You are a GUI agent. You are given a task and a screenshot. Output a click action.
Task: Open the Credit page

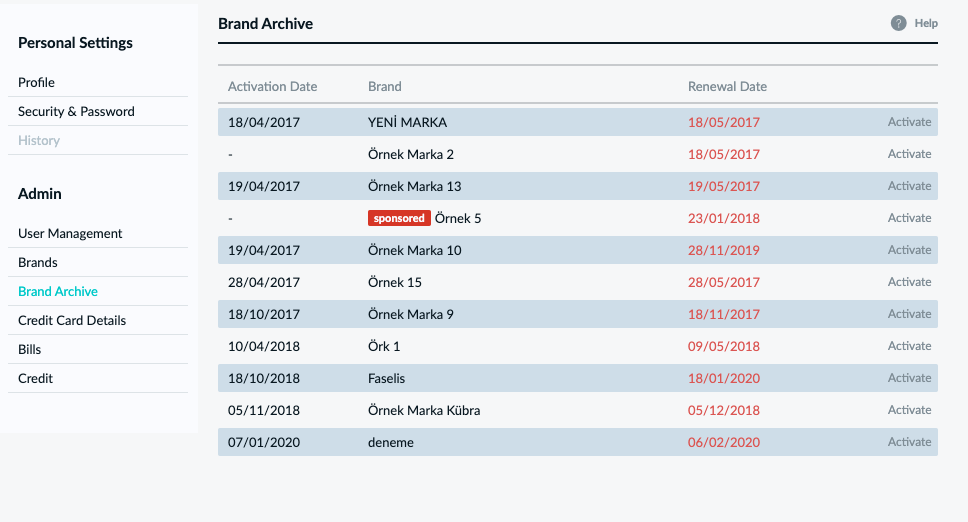(35, 378)
